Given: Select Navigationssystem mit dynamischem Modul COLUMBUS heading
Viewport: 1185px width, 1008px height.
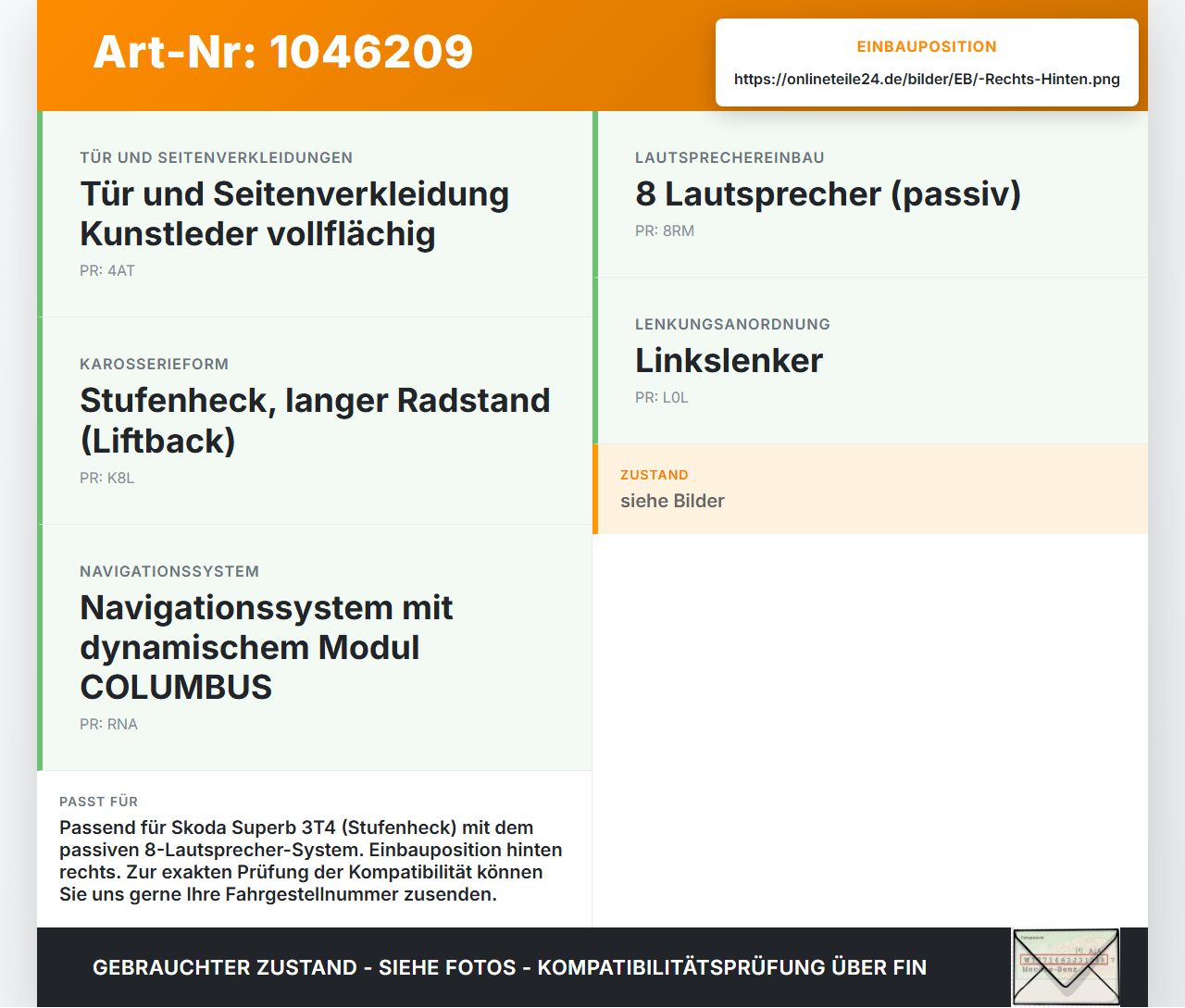Looking at the screenshot, I should pos(267,647).
